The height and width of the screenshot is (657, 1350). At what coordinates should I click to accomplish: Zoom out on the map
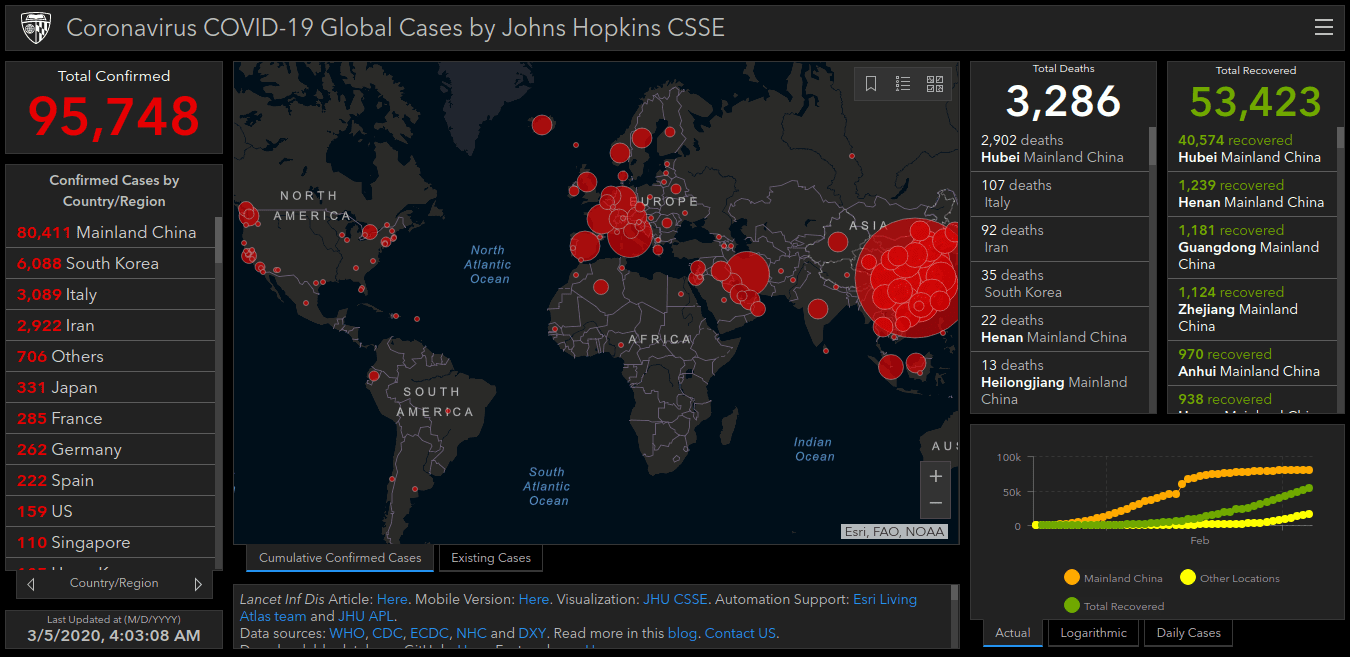point(935,503)
